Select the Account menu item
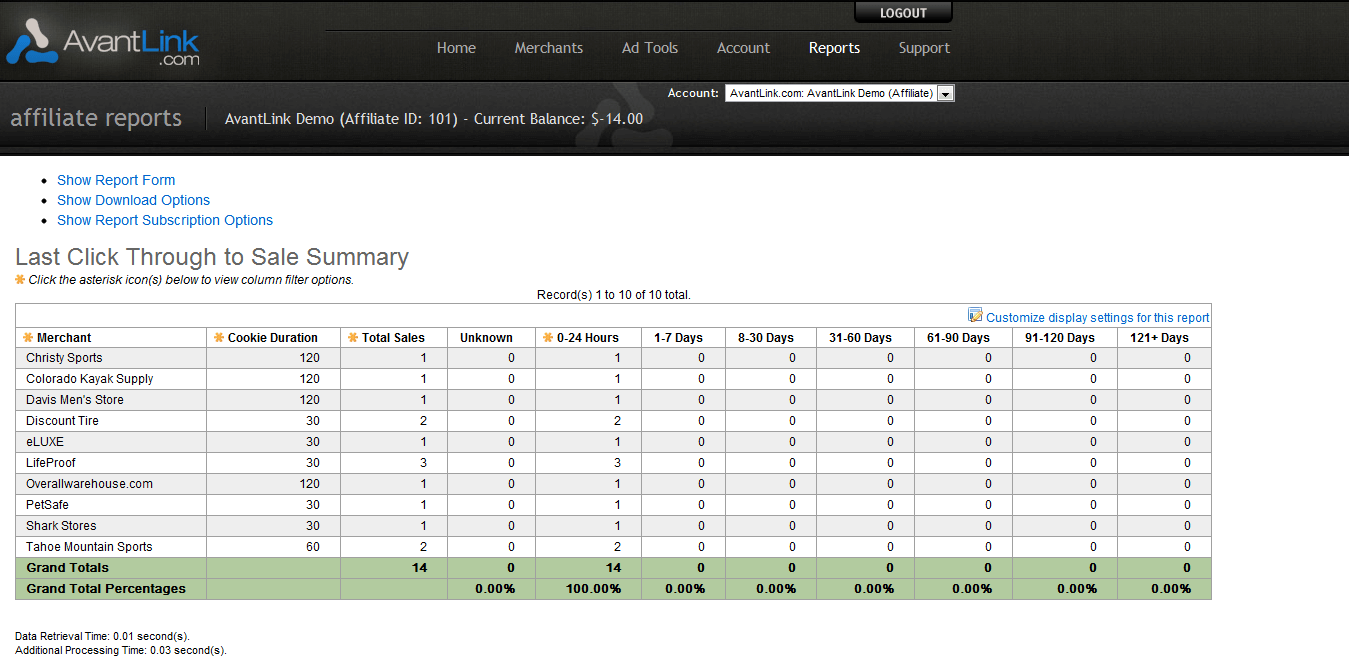The image size is (1349, 667). tap(743, 48)
